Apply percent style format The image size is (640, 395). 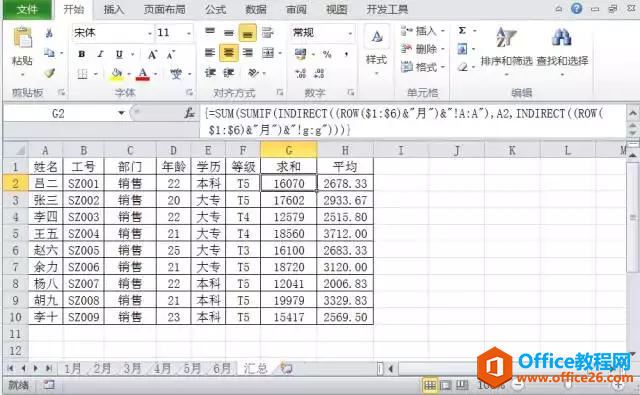point(327,54)
